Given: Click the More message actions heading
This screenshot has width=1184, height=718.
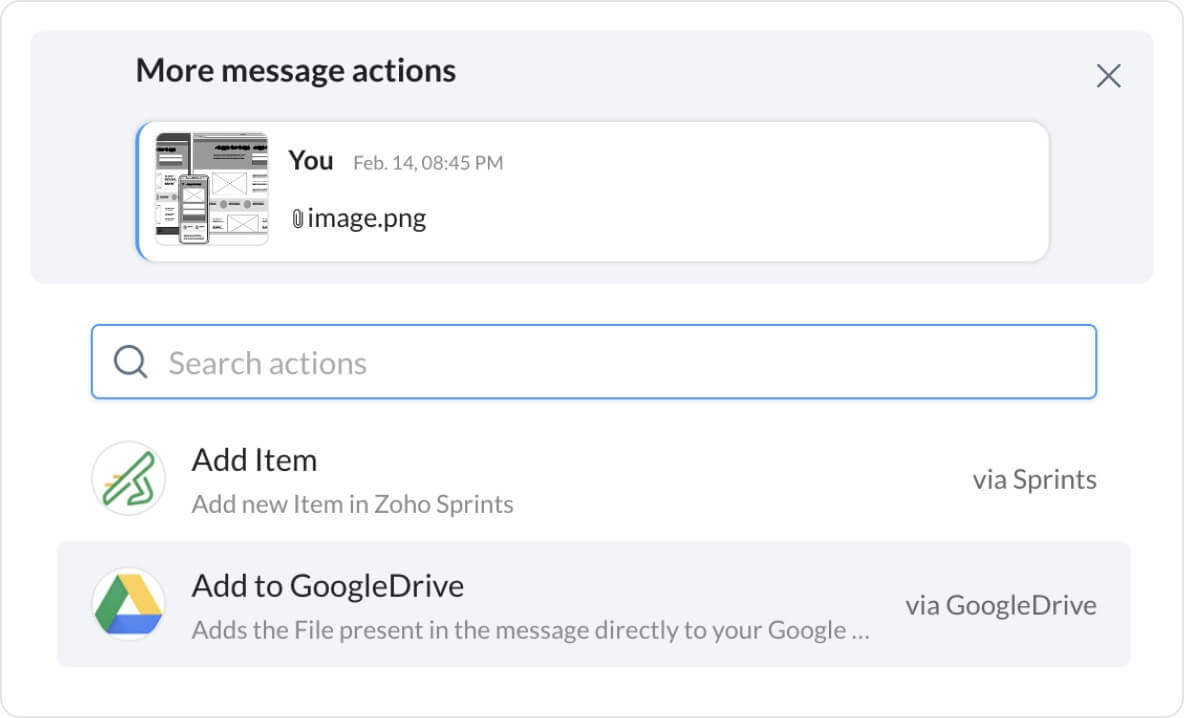Looking at the screenshot, I should pyautogui.click(x=295, y=71).
